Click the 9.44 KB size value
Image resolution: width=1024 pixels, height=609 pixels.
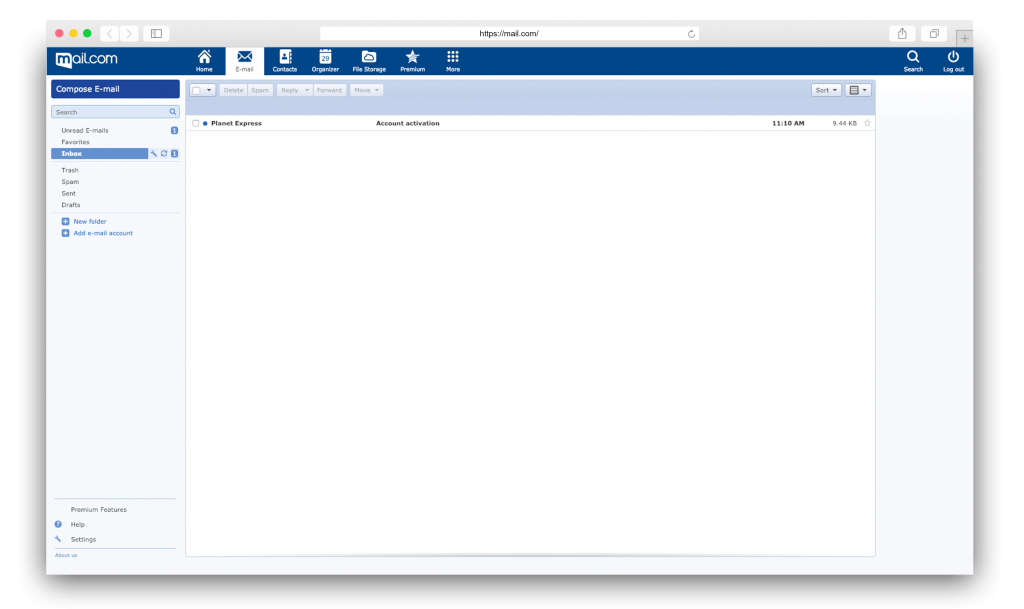844,123
